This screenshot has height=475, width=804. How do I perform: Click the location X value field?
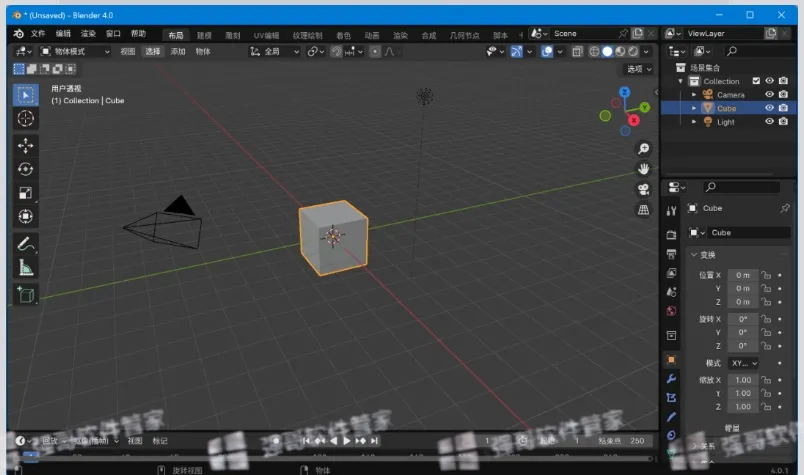click(743, 275)
